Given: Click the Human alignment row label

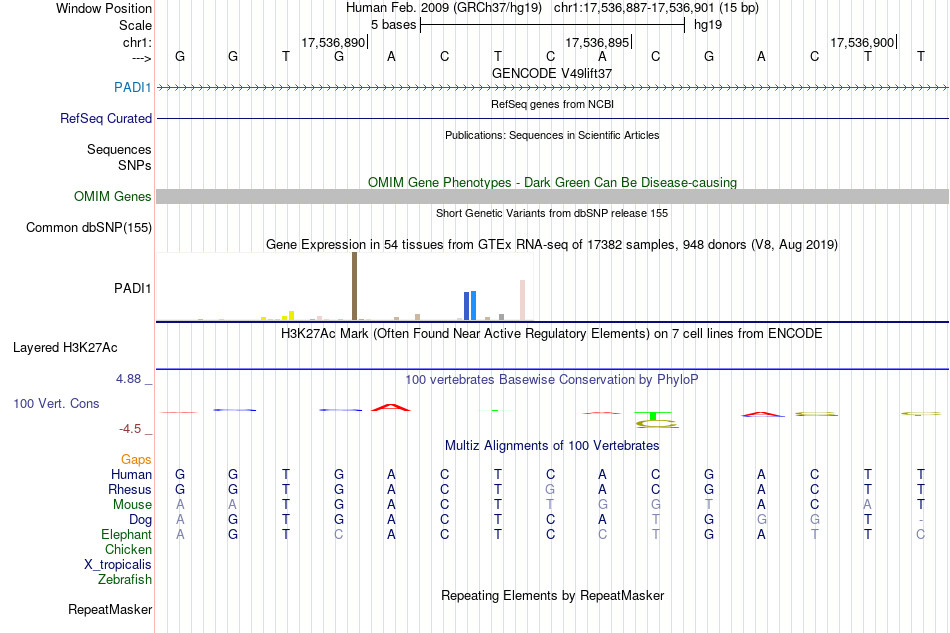Looking at the screenshot, I should pos(131,474).
